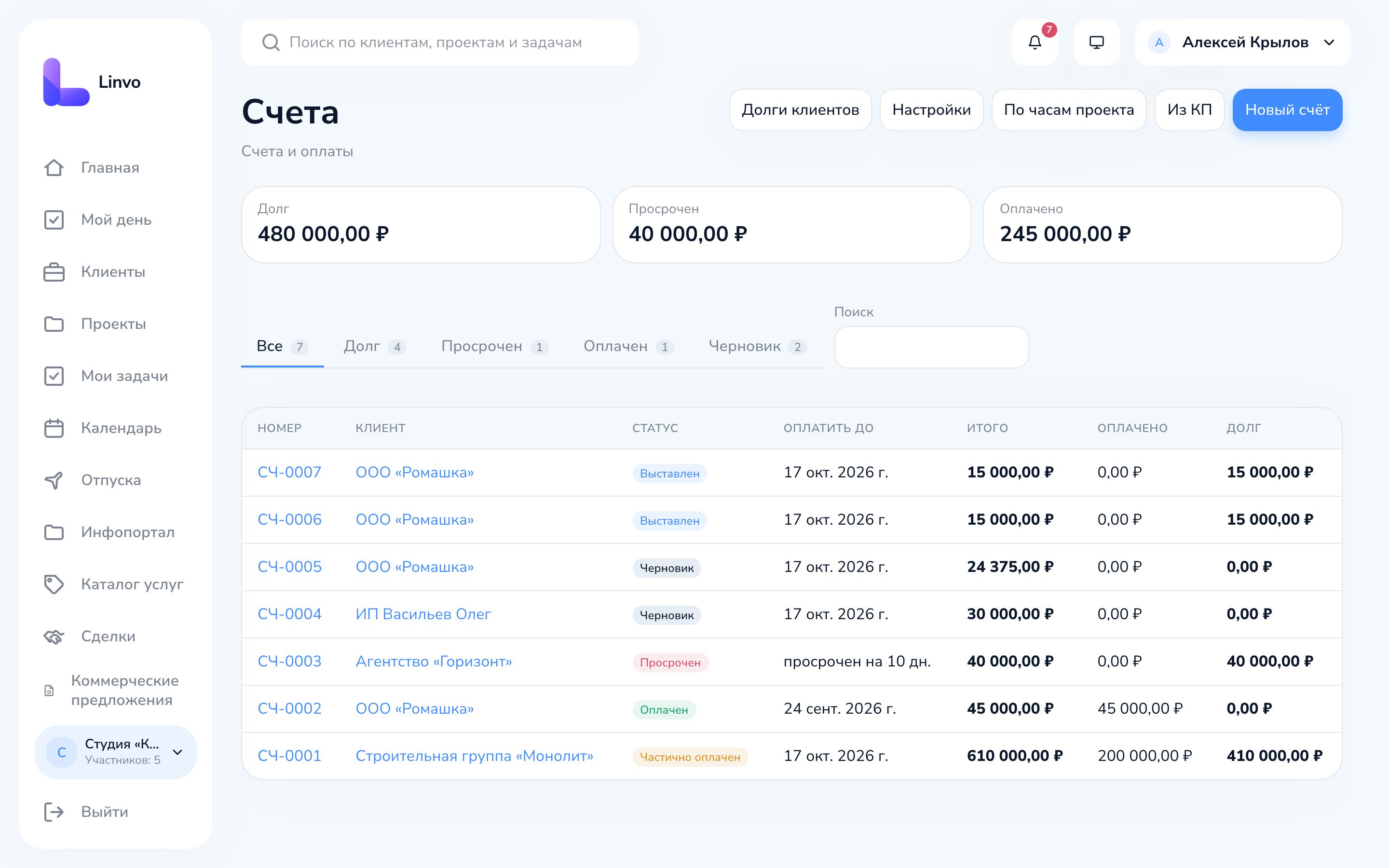Click the tag icon for Каталог услуг
The width and height of the screenshot is (1389, 868).
[54, 584]
